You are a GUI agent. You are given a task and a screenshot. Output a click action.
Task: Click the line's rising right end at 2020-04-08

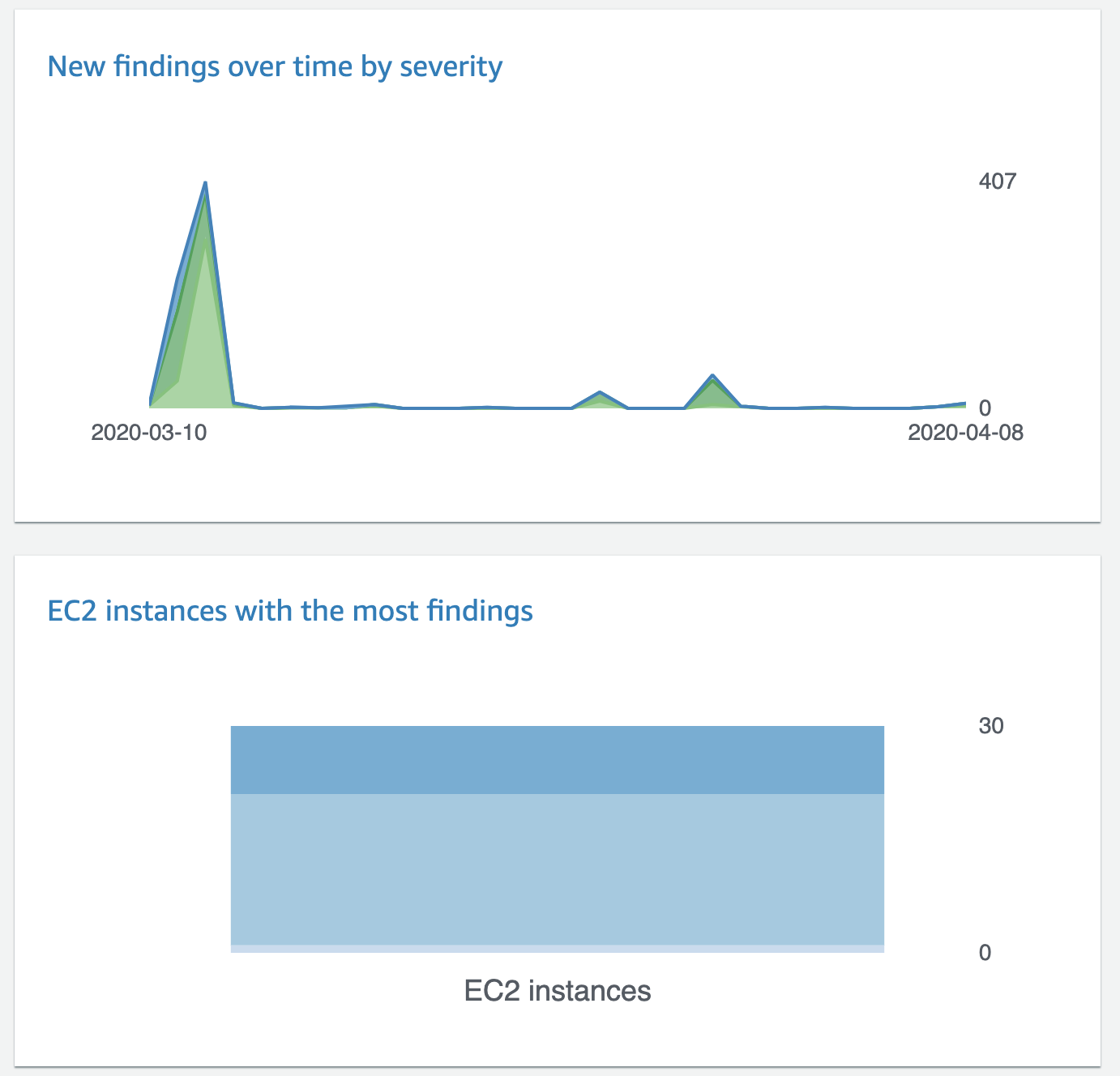point(964,403)
